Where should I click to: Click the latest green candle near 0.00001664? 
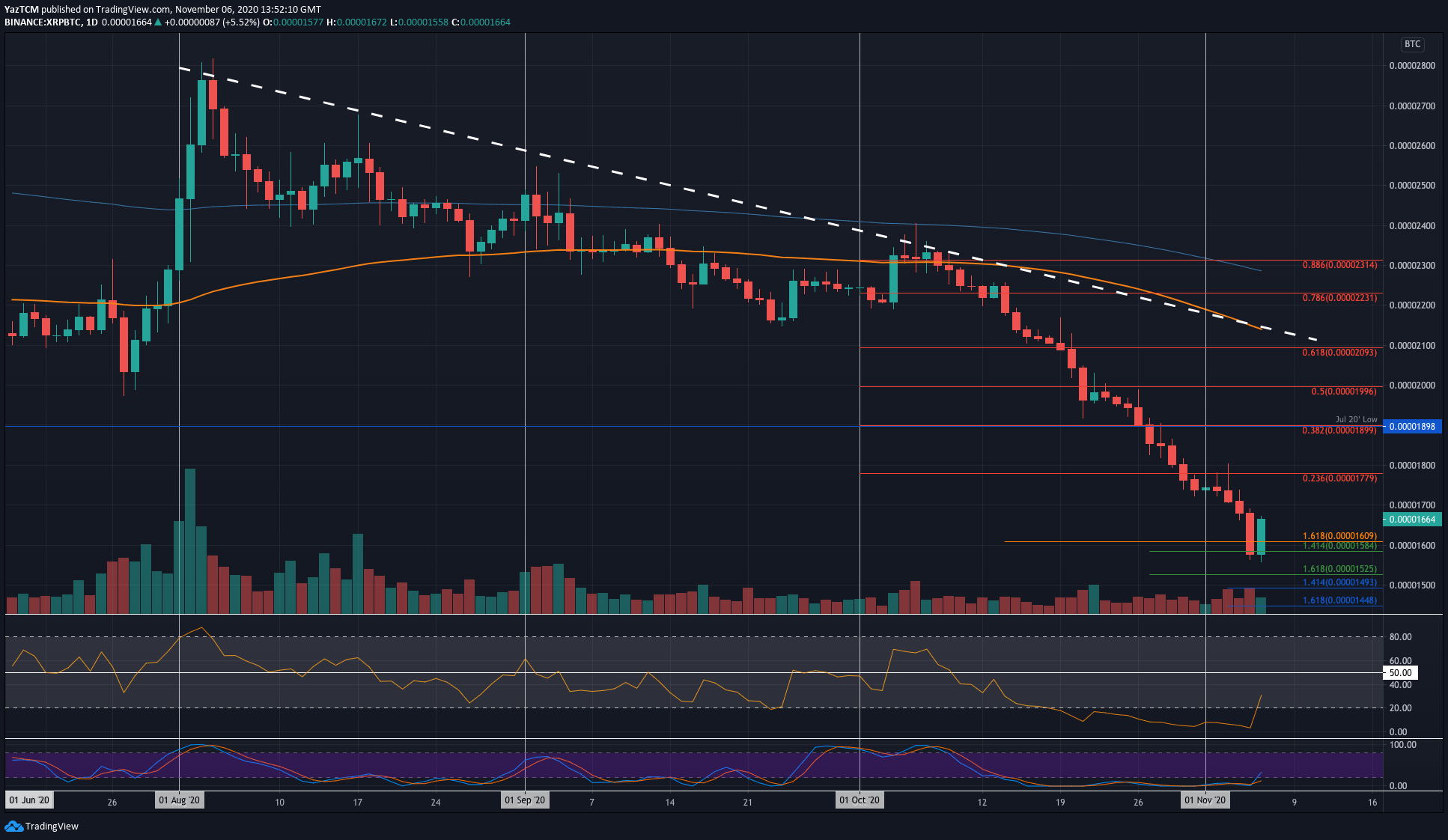point(1261,536)
